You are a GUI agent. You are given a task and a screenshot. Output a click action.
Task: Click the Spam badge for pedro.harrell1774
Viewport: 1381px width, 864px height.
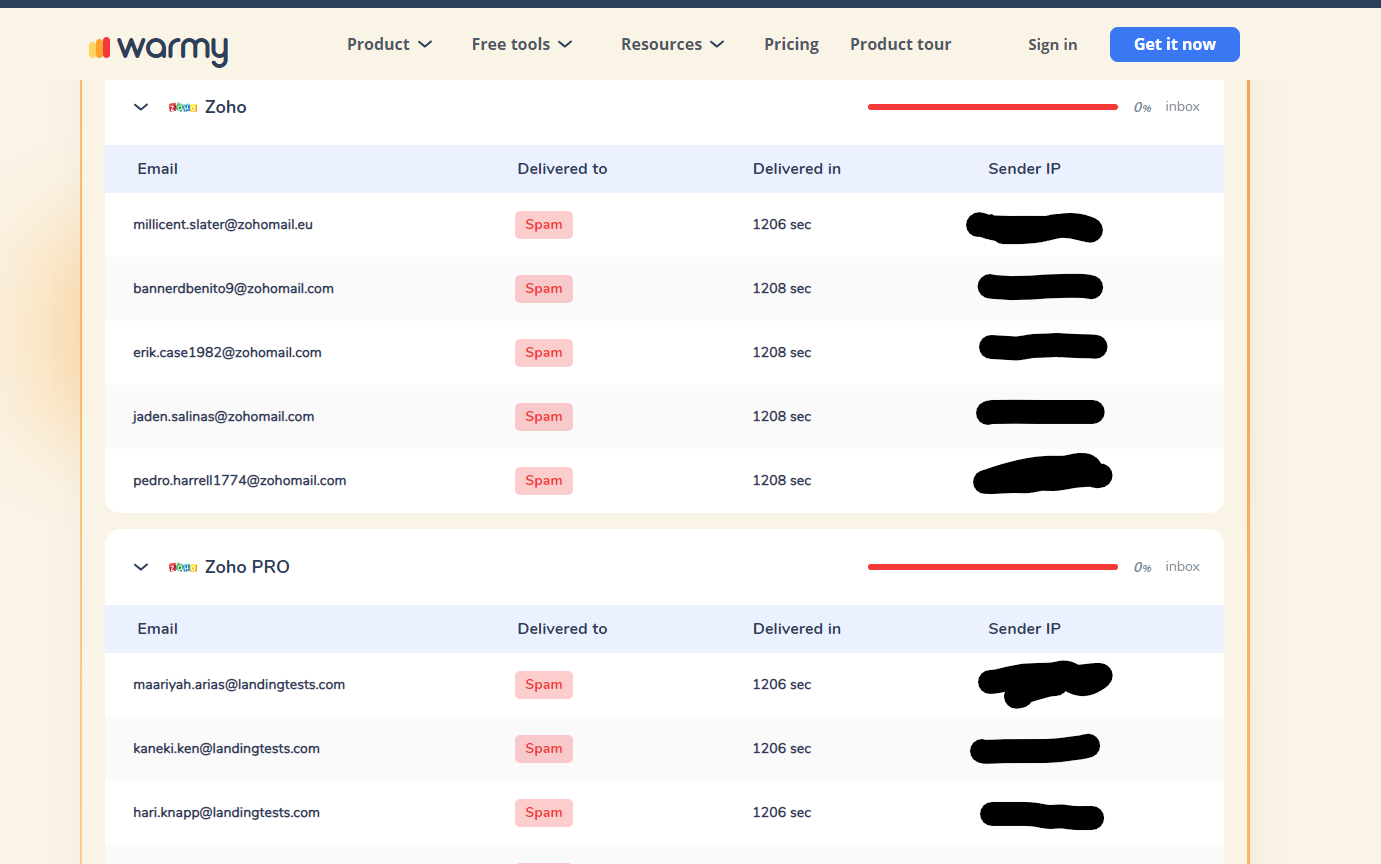[x=544, y=481]
